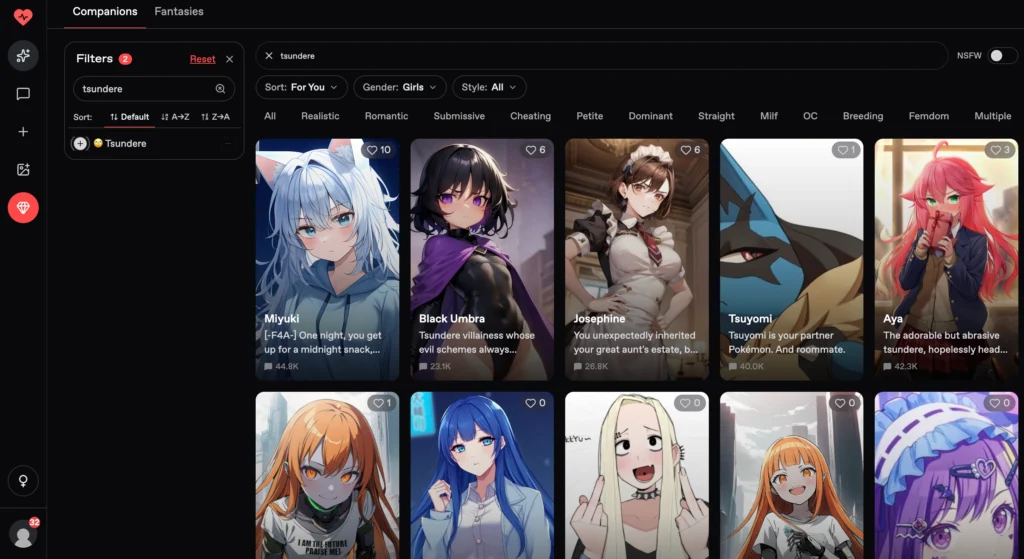Select the Straight category tab

716,116
